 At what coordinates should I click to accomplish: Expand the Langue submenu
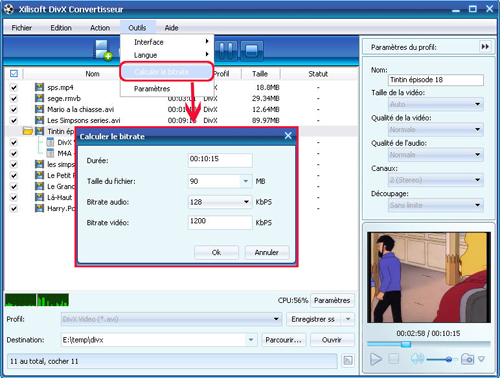[x=167, y=55]
